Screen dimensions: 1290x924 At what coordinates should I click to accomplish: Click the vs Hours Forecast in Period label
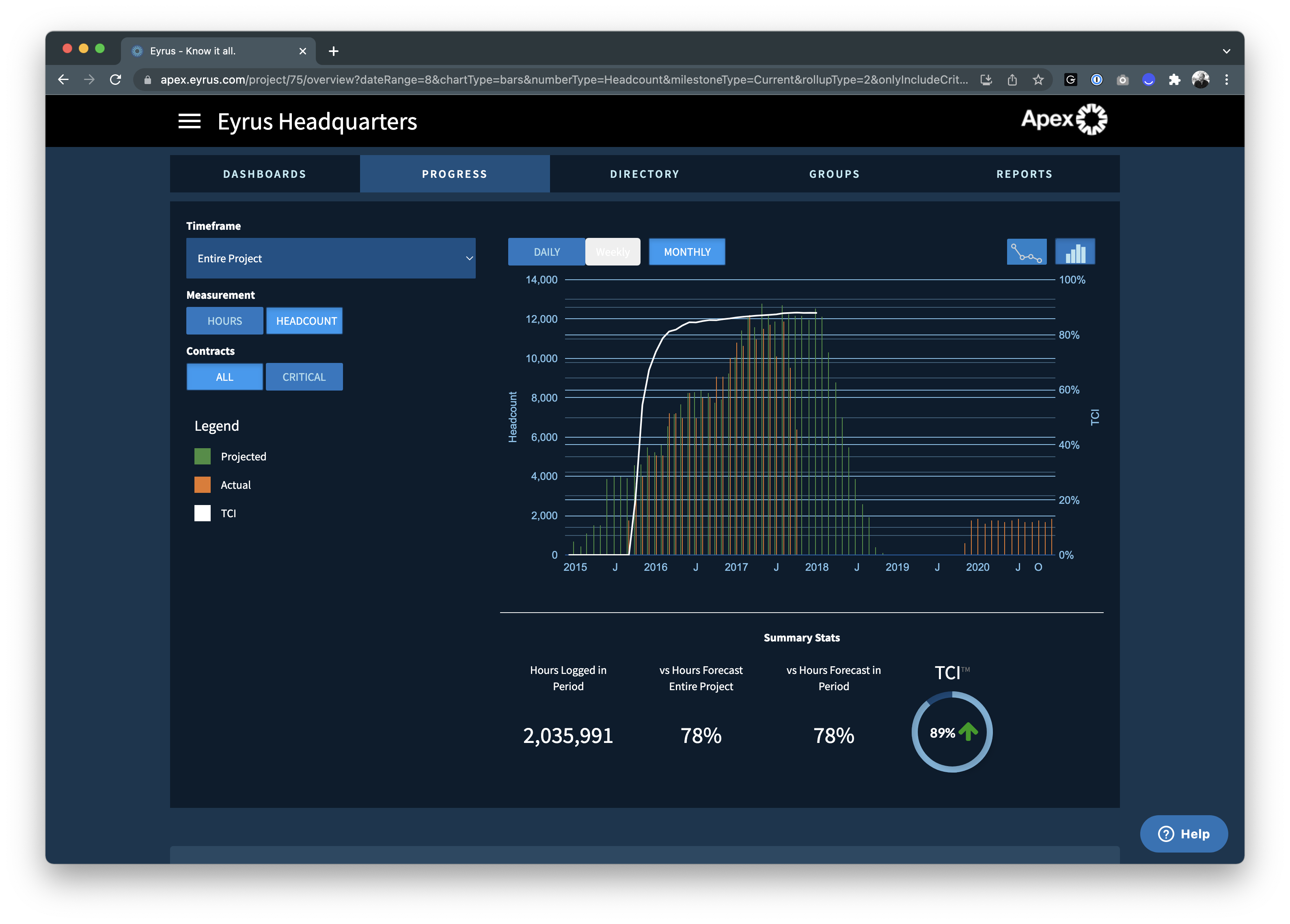tap(834, 678)
